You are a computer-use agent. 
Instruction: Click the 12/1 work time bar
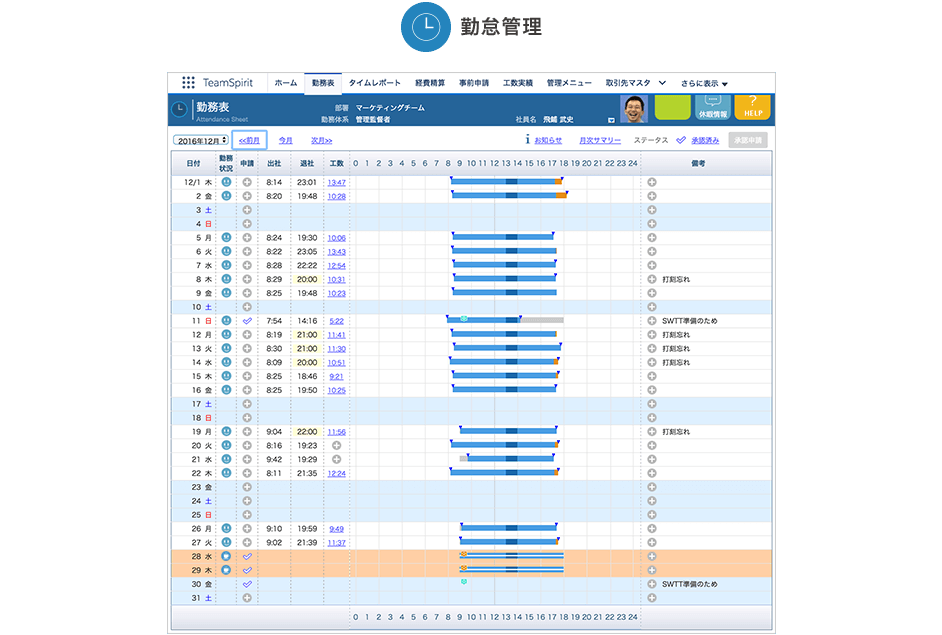click(506, 181)
